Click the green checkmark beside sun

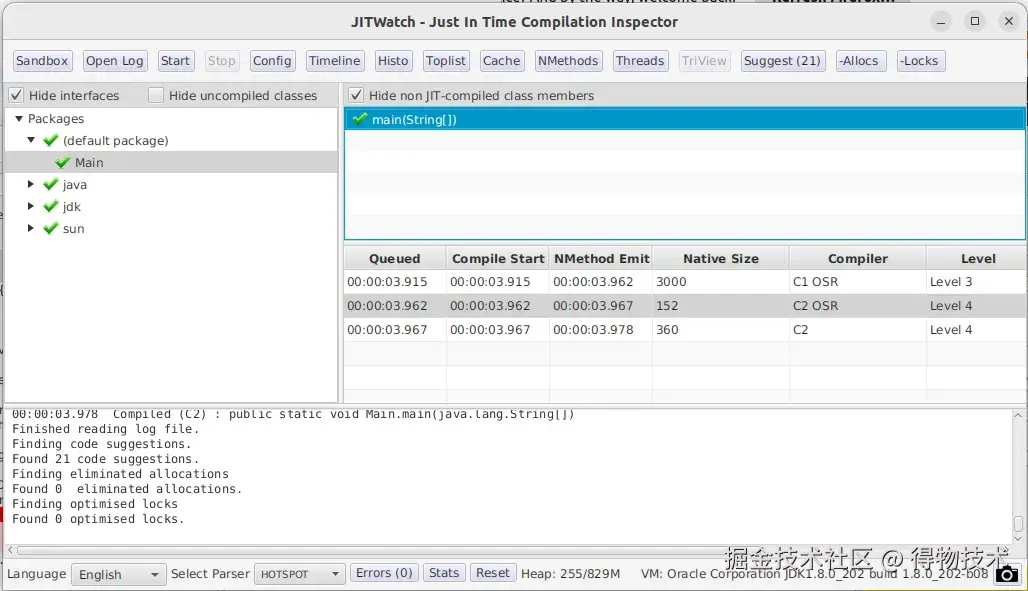click(50, 228)
